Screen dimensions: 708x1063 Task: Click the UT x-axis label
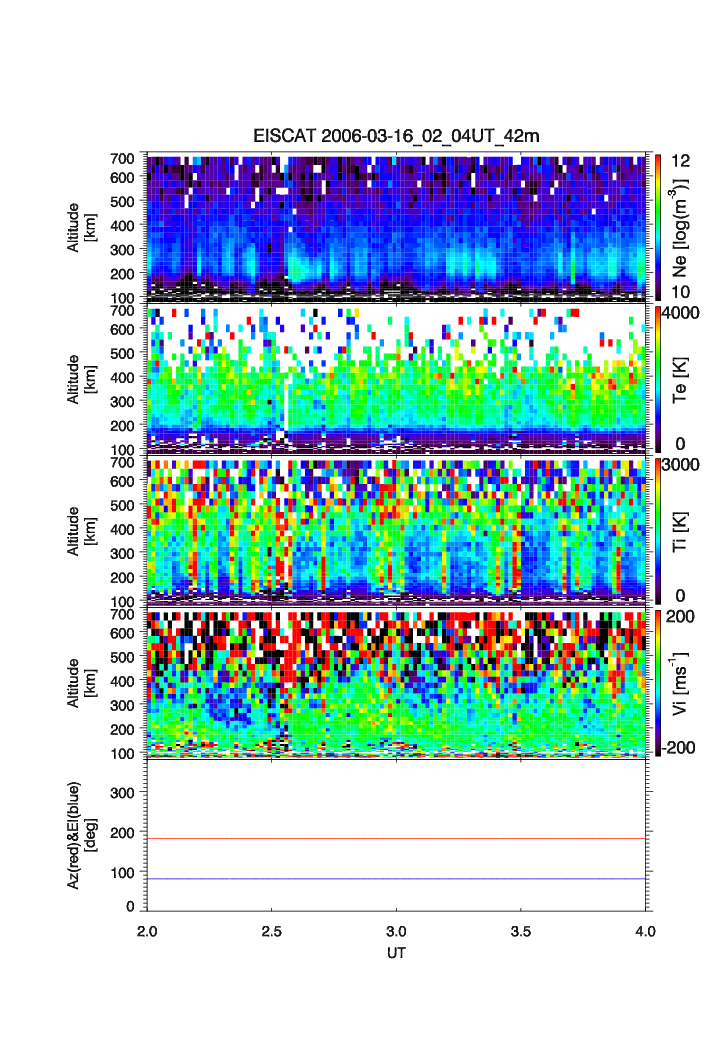(x=396, y=953)
